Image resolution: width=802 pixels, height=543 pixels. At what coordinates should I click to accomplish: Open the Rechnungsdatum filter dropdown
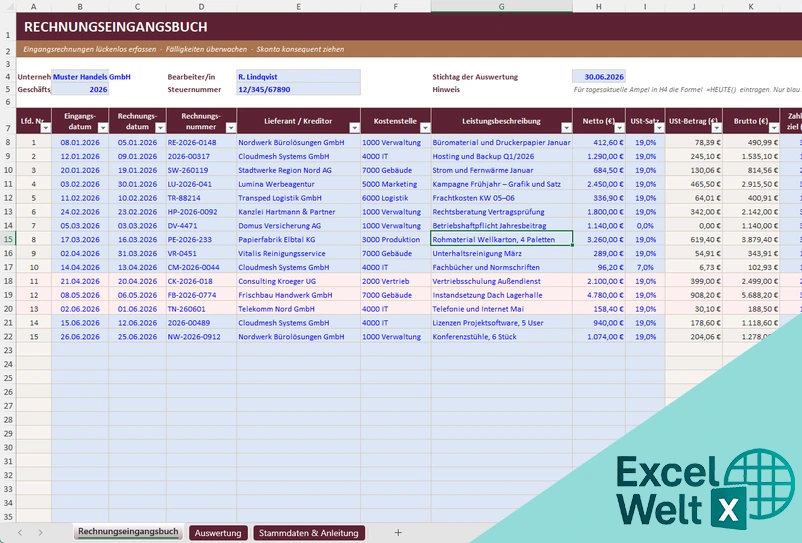point(160,128)
